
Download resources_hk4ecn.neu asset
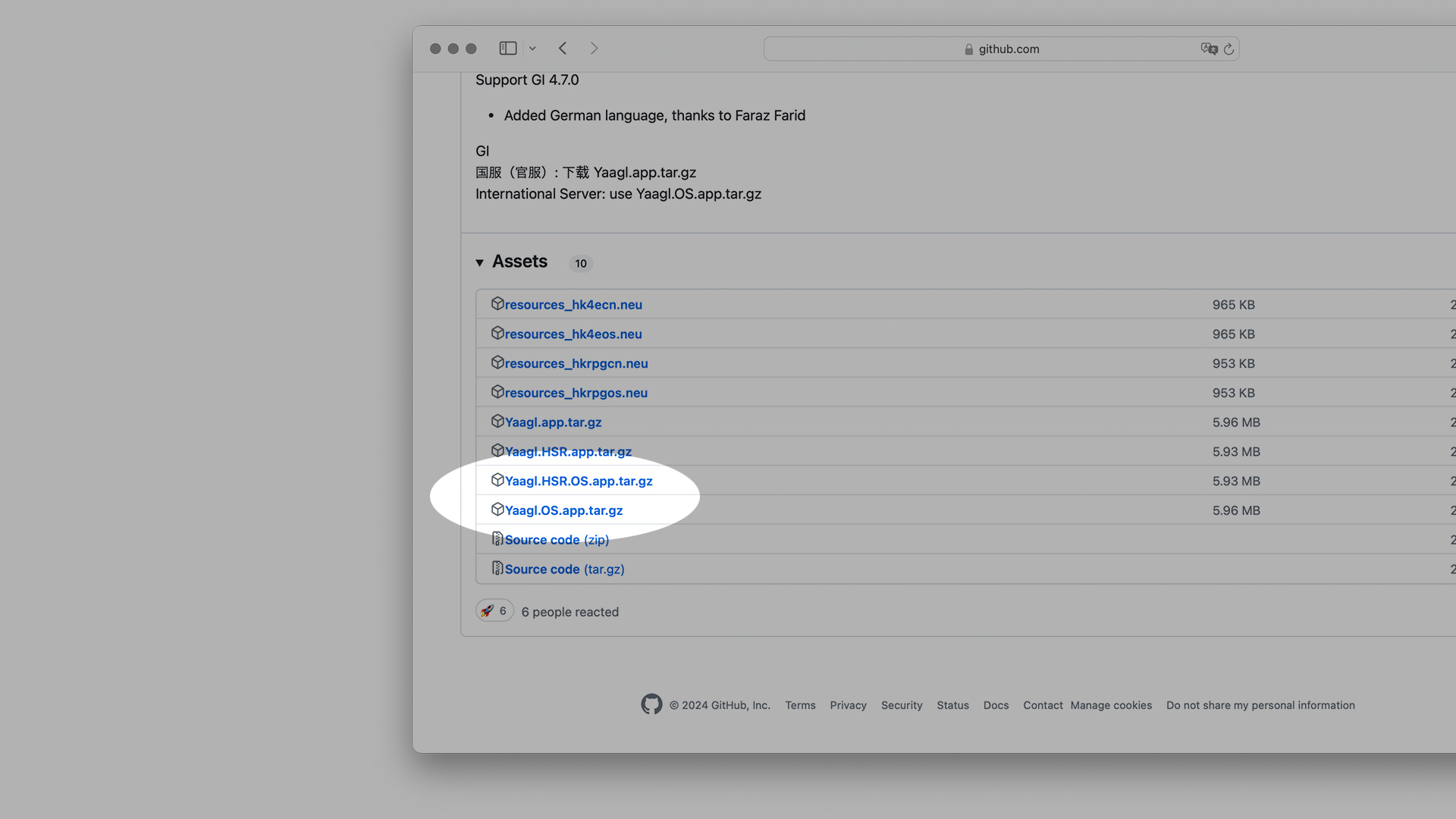tap(573, 304)
